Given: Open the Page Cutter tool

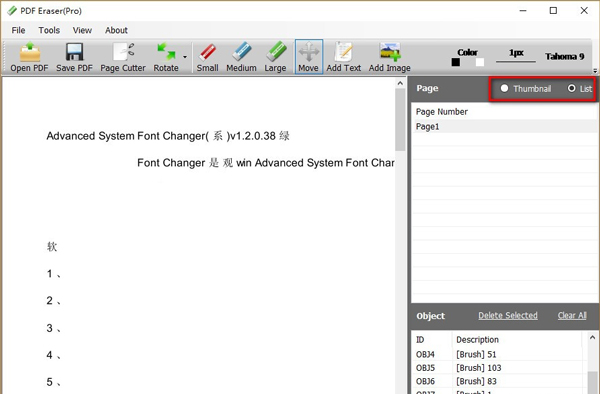Looking at the screenshot, I should [123, 52].
